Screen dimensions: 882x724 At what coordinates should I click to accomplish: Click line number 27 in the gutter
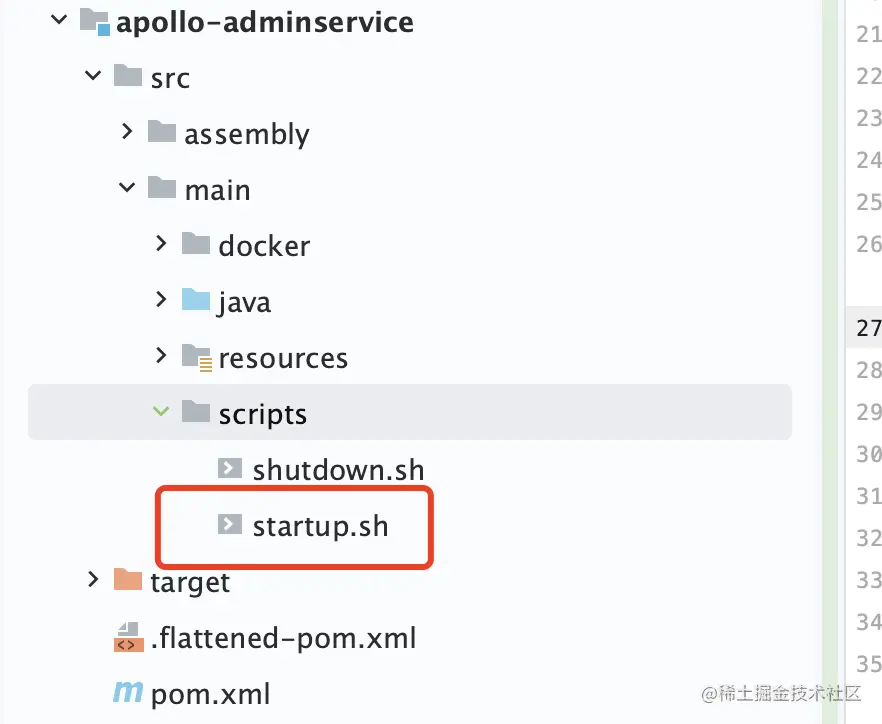pos(868,328)
